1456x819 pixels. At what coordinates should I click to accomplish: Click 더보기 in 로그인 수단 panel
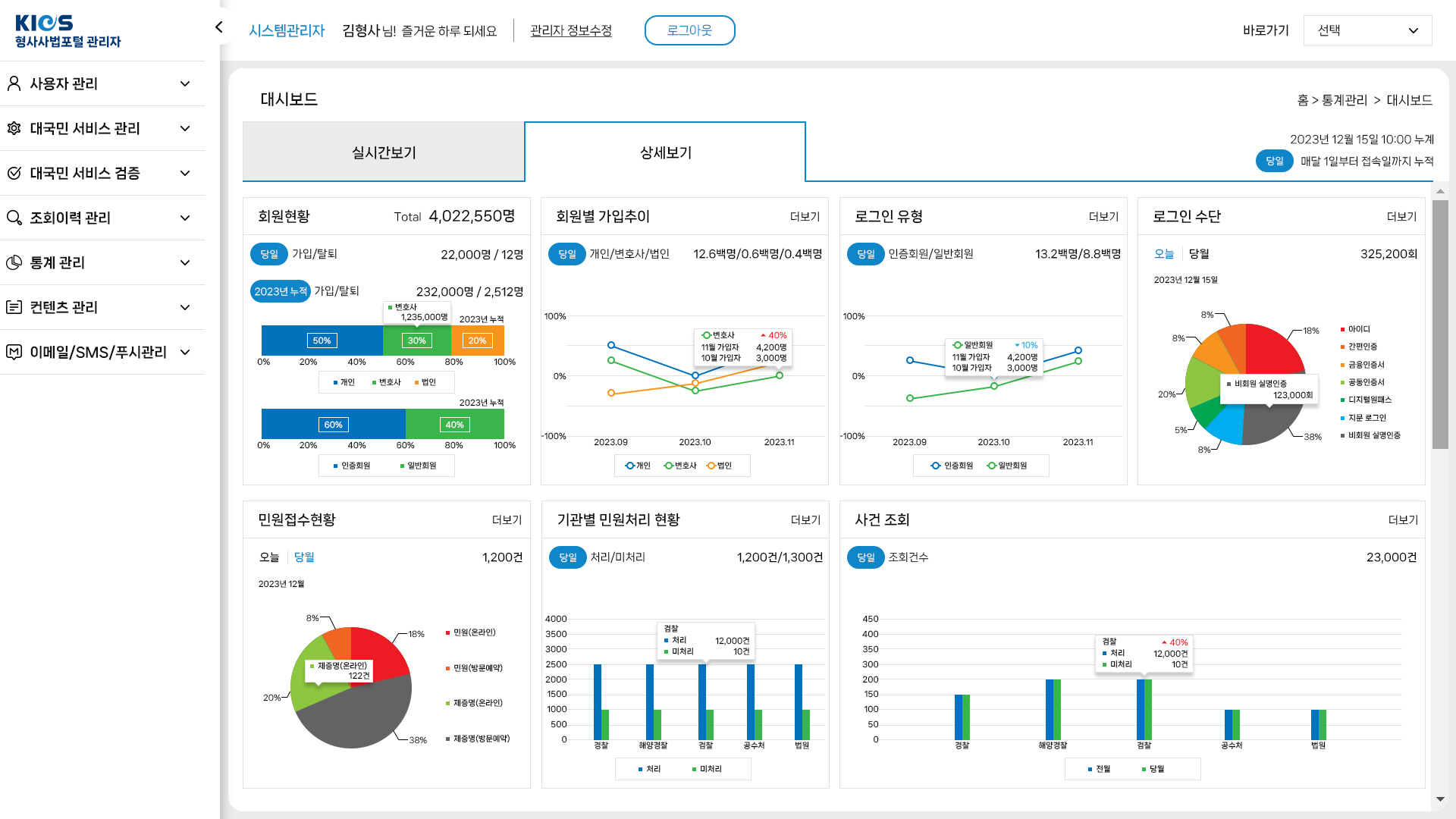1401,217
